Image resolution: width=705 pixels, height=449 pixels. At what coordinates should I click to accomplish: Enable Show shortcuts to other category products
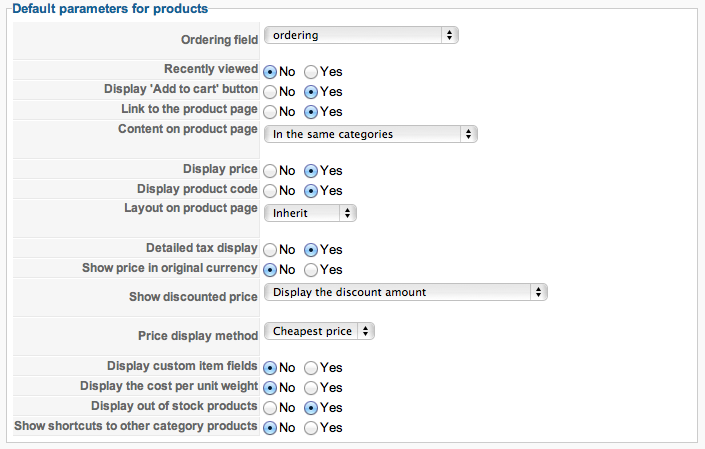311,428
